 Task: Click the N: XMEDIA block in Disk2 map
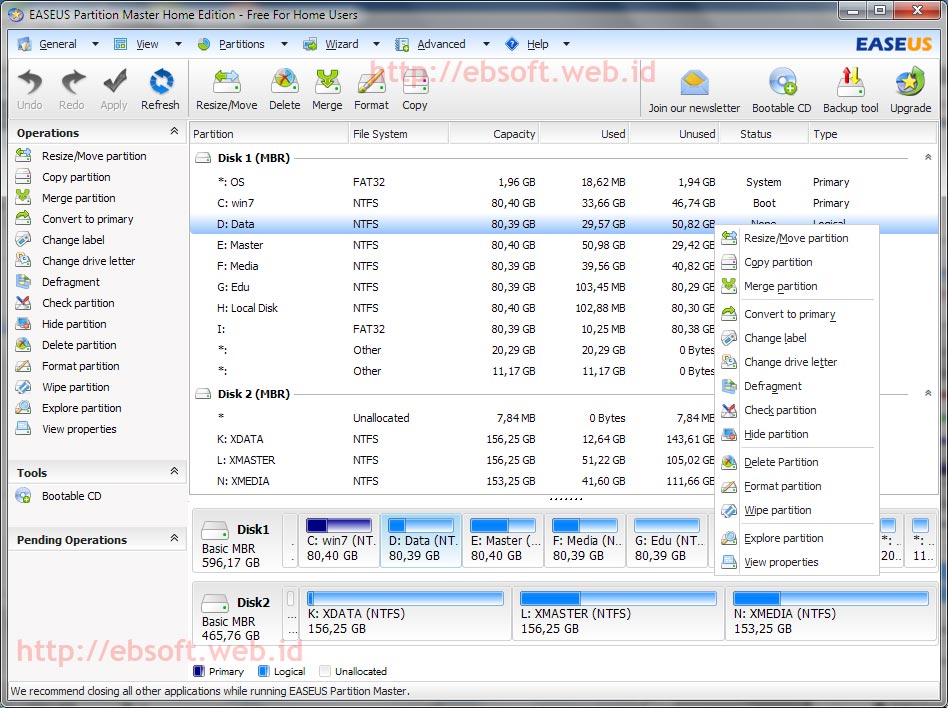coord(831,613)
